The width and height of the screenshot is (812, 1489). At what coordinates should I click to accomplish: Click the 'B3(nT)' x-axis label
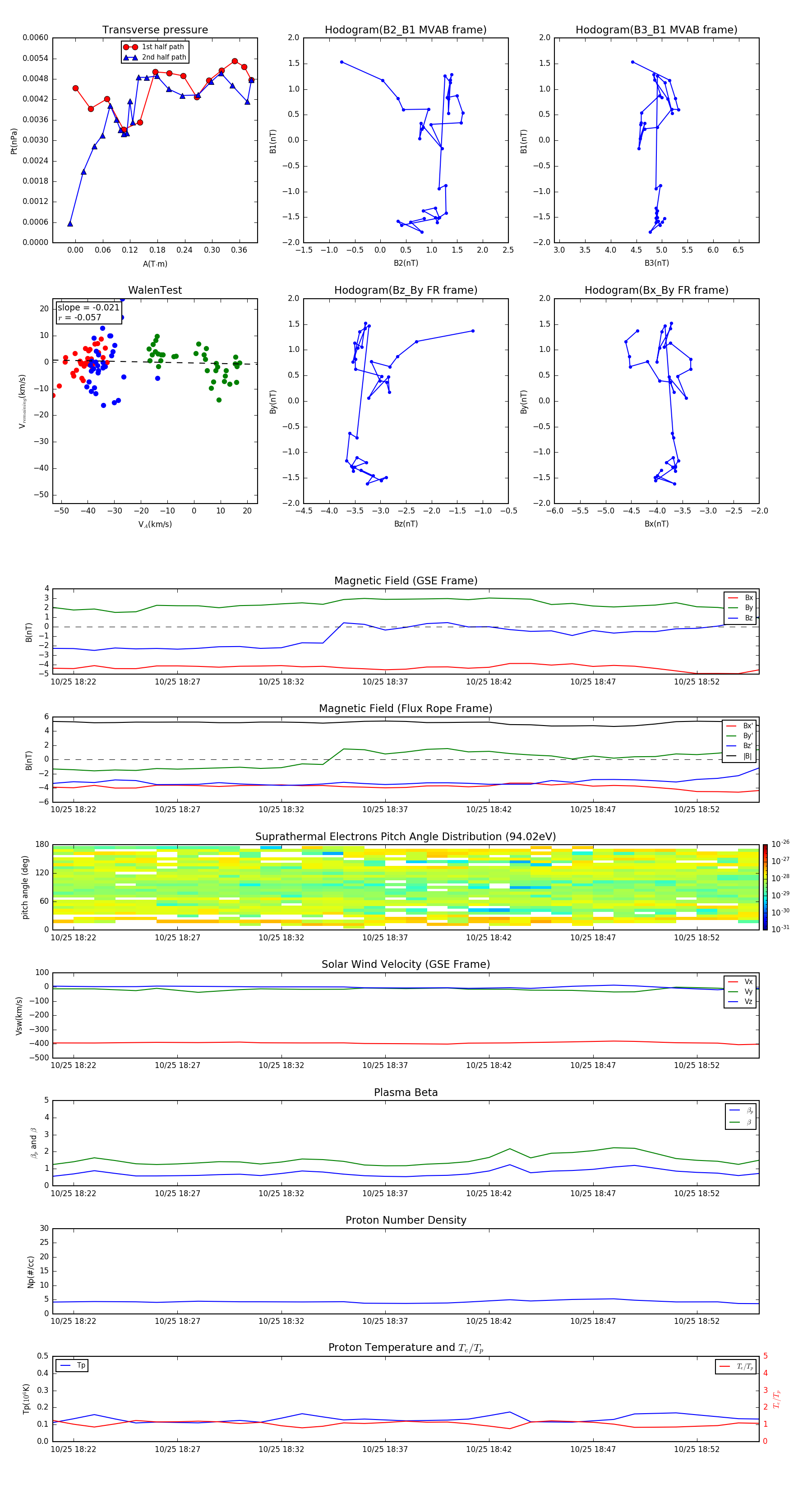[x=656, y=263]
